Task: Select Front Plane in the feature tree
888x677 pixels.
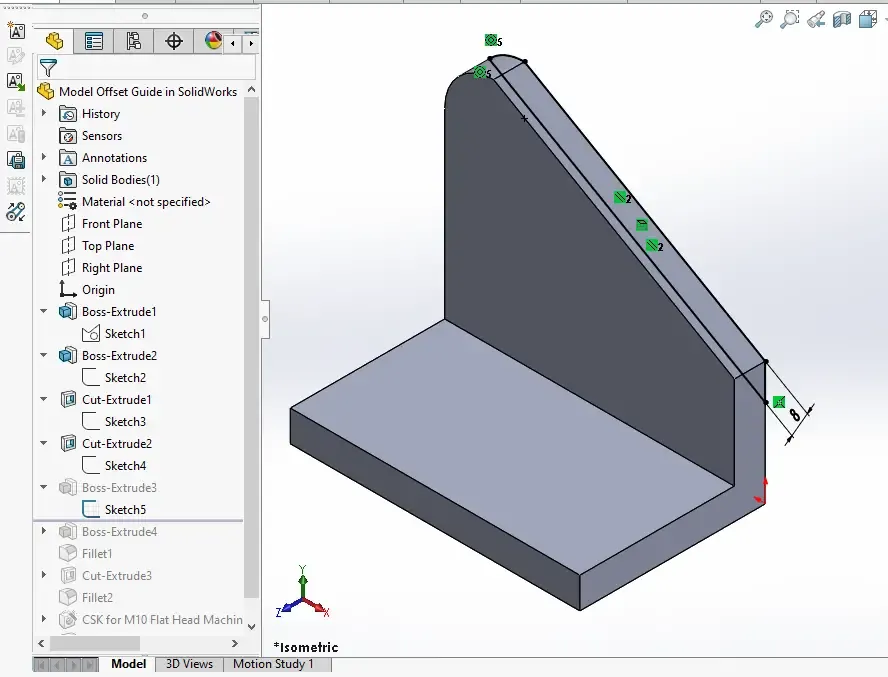Action: coord(112,224)
